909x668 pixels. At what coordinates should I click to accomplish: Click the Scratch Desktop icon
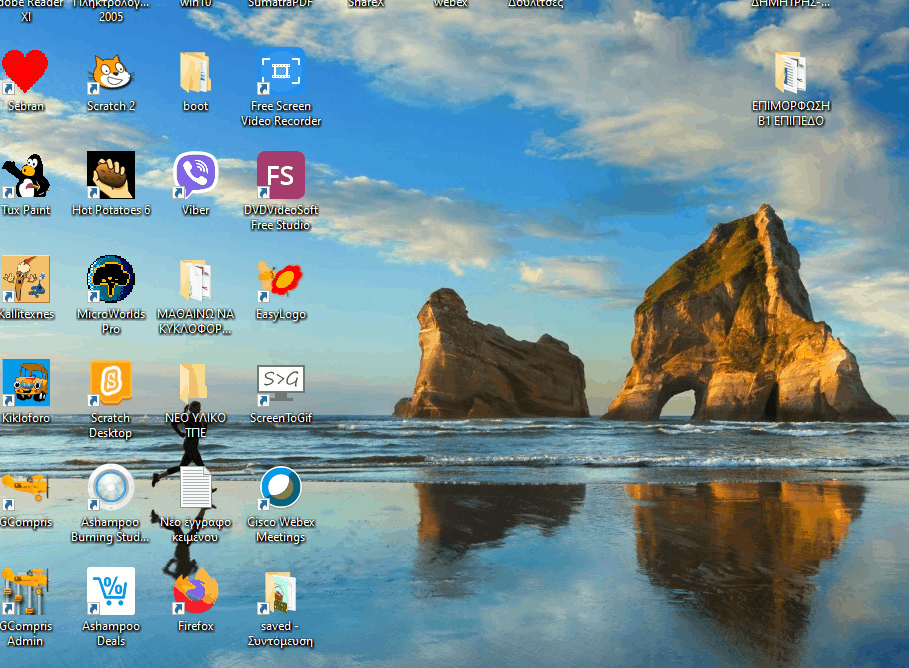tap(111, 385)
